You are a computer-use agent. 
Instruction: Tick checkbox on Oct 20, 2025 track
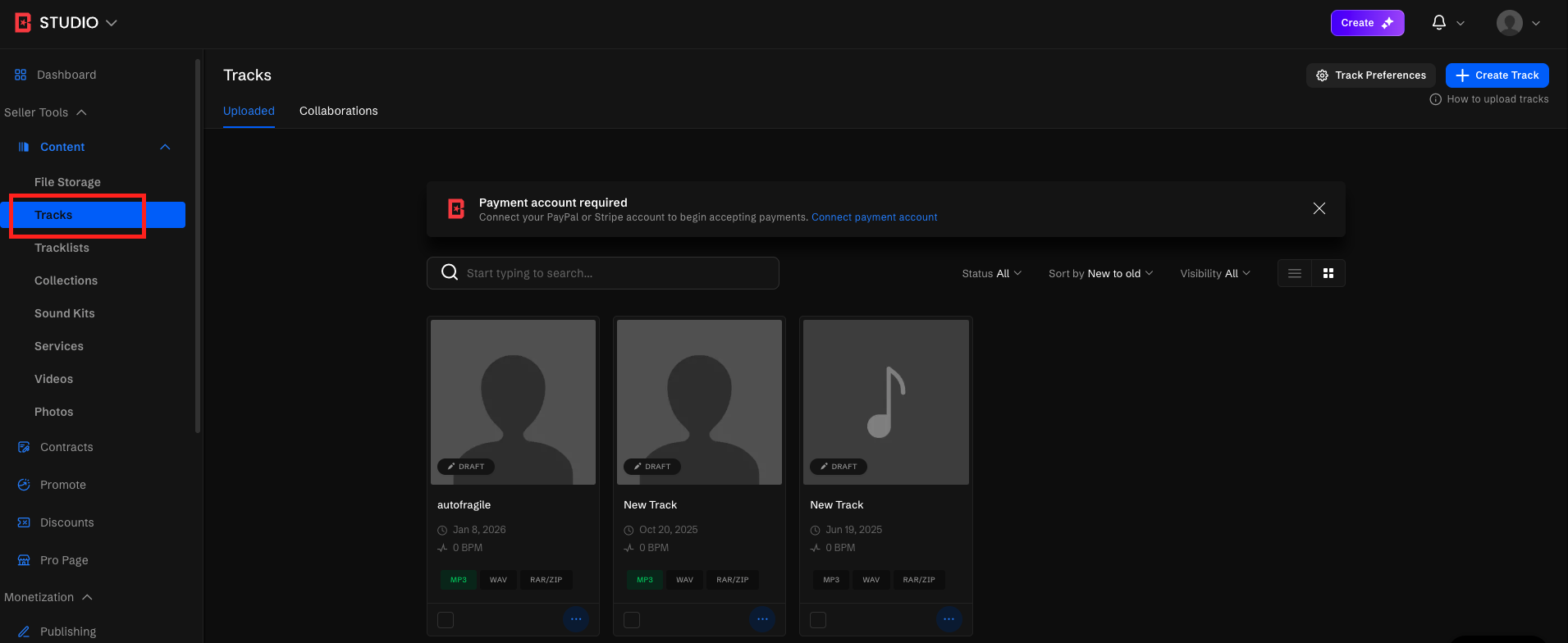[632, 620]
